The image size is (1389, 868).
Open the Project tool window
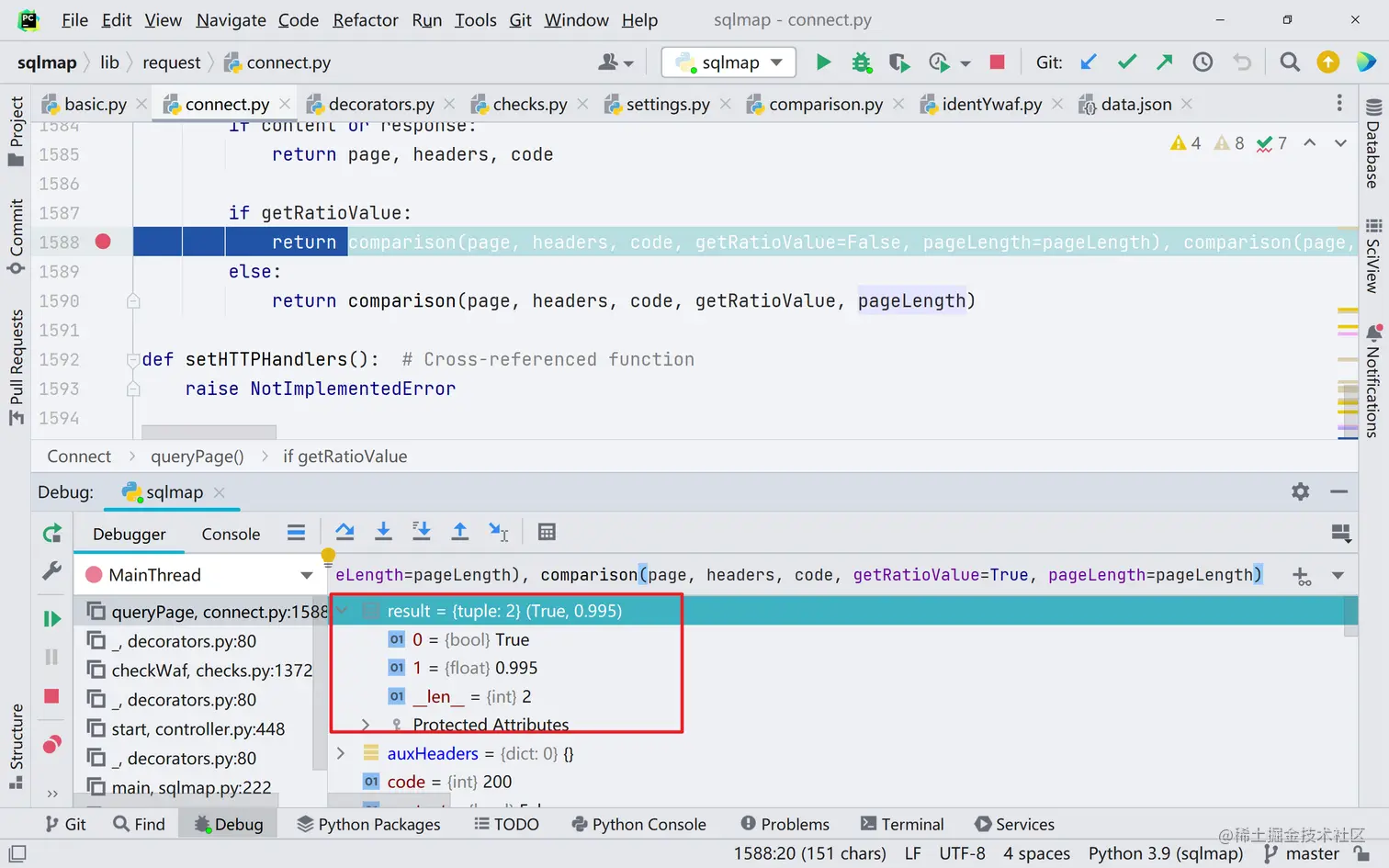click(16, 131)
